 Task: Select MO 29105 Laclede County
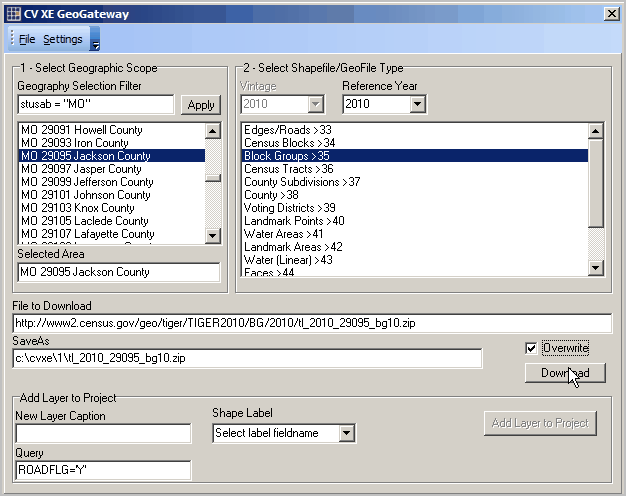pyautogui.click(x=112, y=221)
